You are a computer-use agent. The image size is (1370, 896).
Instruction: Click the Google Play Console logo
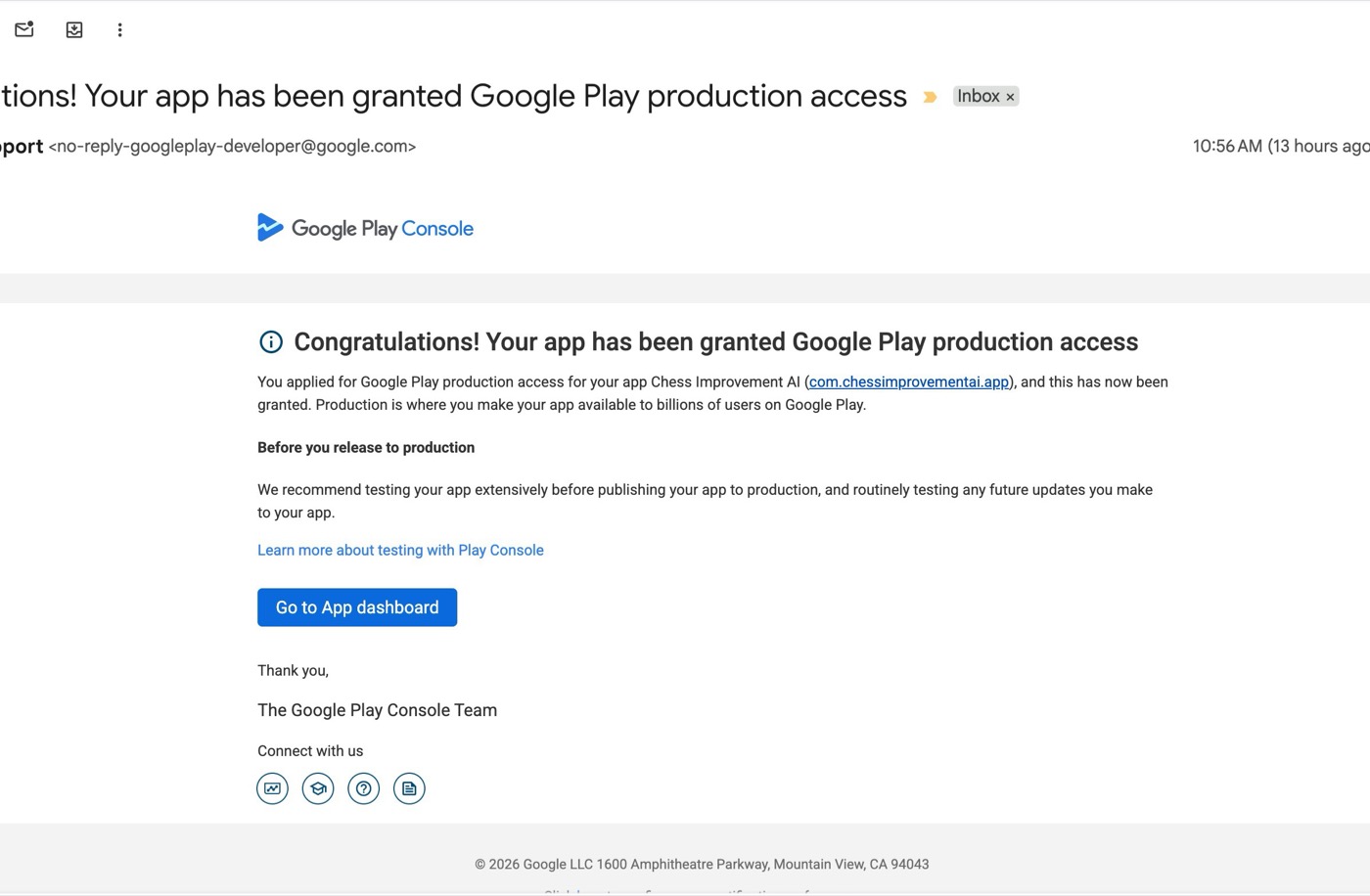pos(365,228)
